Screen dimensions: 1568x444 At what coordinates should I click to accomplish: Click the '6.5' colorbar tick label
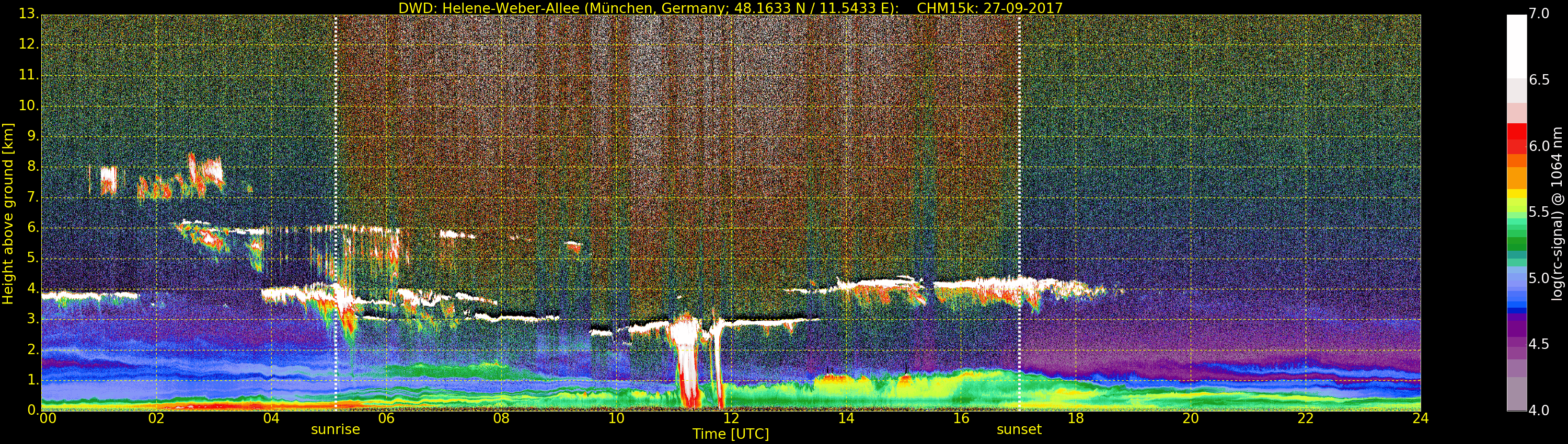pyautogui.click(x=1539, y=80)
